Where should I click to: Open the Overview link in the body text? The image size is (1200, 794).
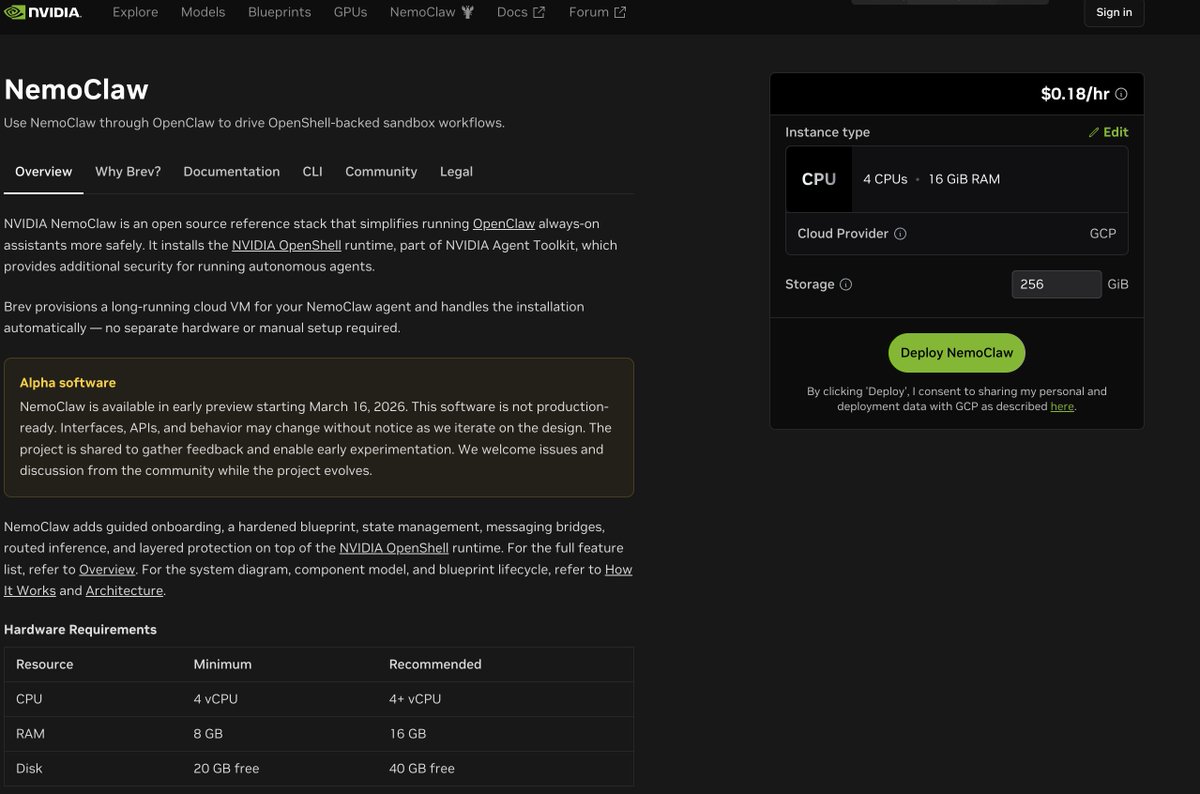(x=107, y=570)
